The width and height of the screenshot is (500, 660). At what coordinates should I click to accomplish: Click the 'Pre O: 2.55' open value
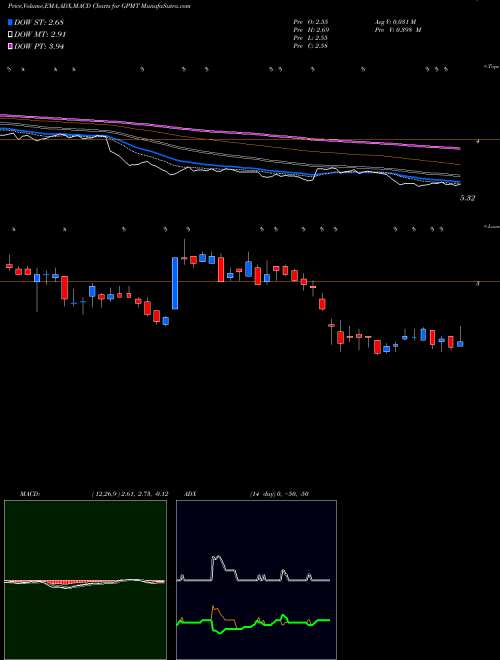pos(311,21)
